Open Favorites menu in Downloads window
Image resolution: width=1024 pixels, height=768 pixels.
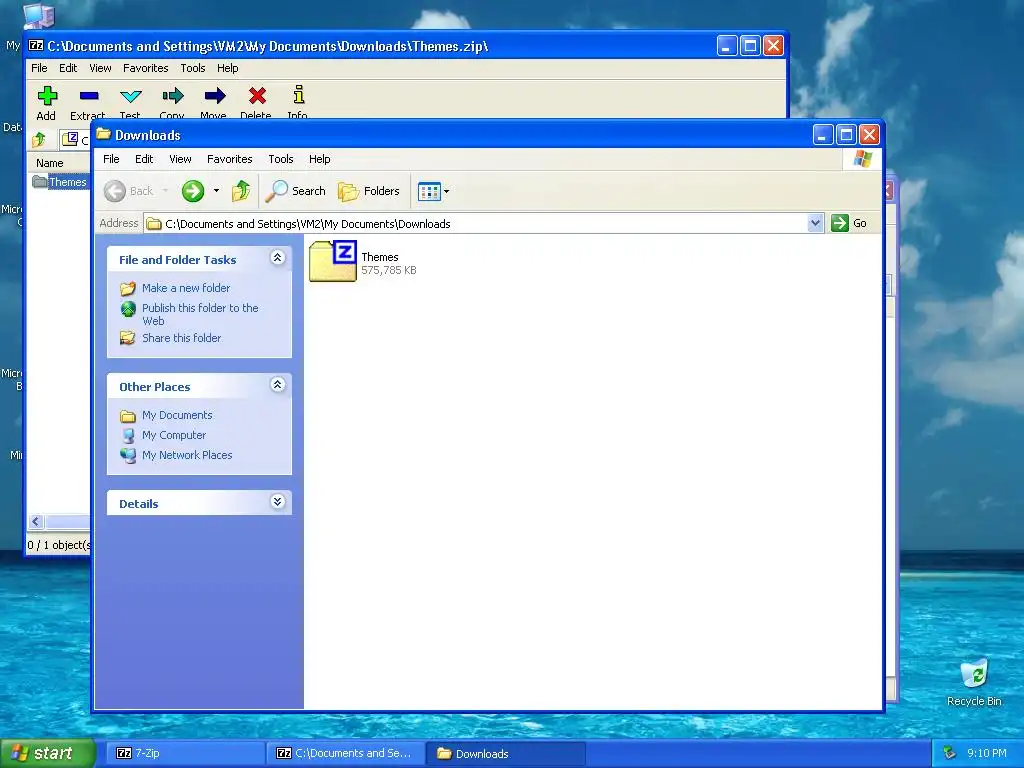coord(229,159)
